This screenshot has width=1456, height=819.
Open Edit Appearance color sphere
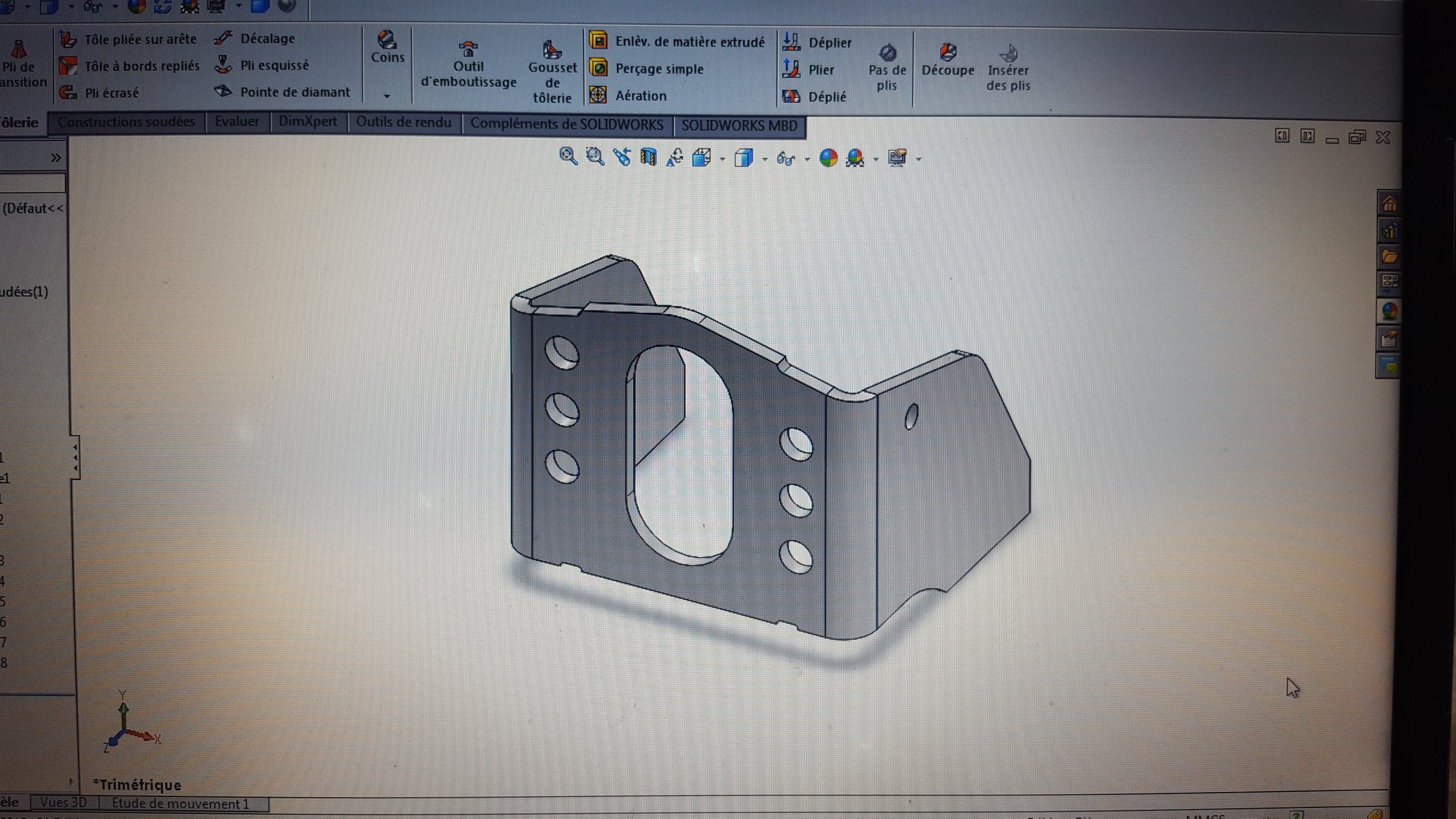coord(828,158)
